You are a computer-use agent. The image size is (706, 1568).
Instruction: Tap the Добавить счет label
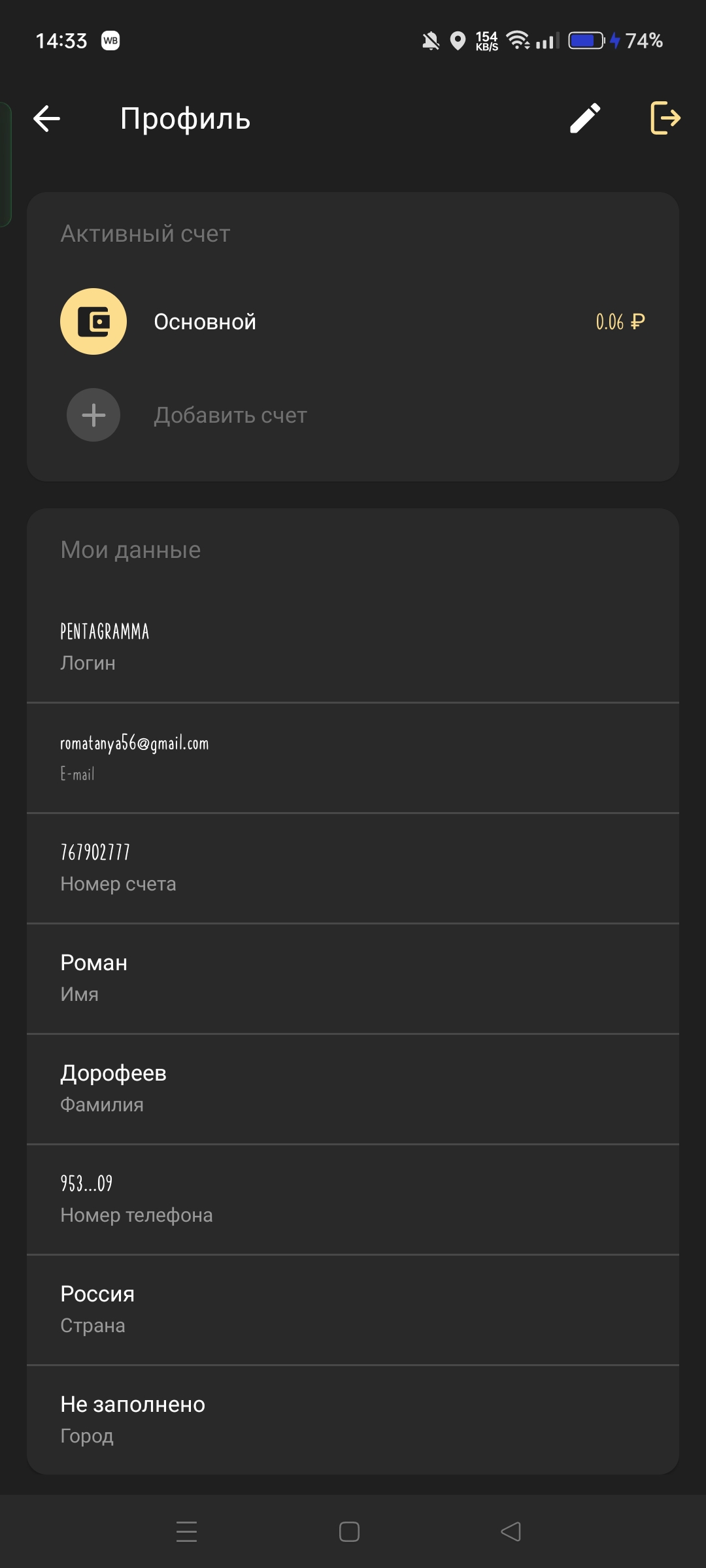tap(230, 416)
